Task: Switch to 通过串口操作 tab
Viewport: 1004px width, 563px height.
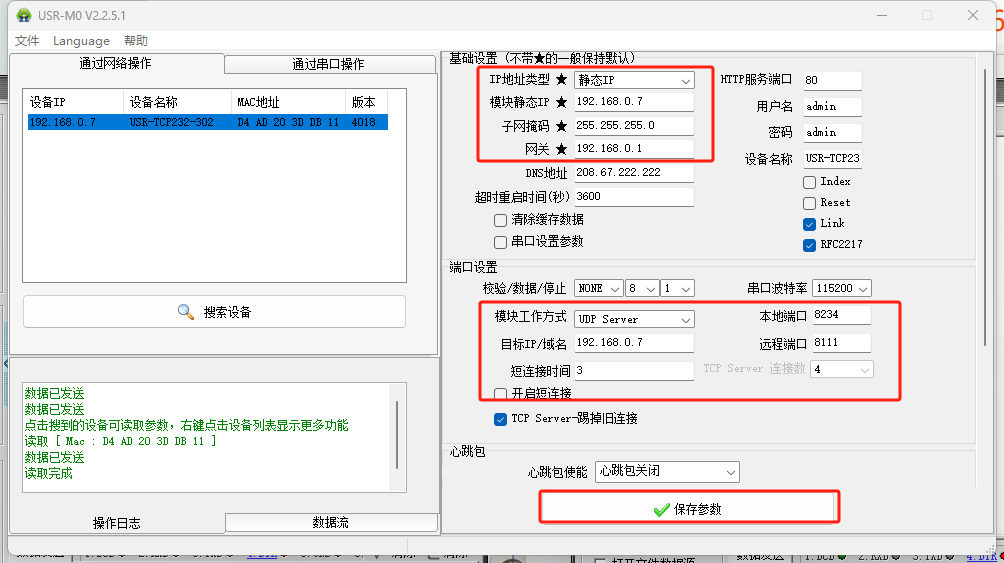Action: tap(329, 64)
